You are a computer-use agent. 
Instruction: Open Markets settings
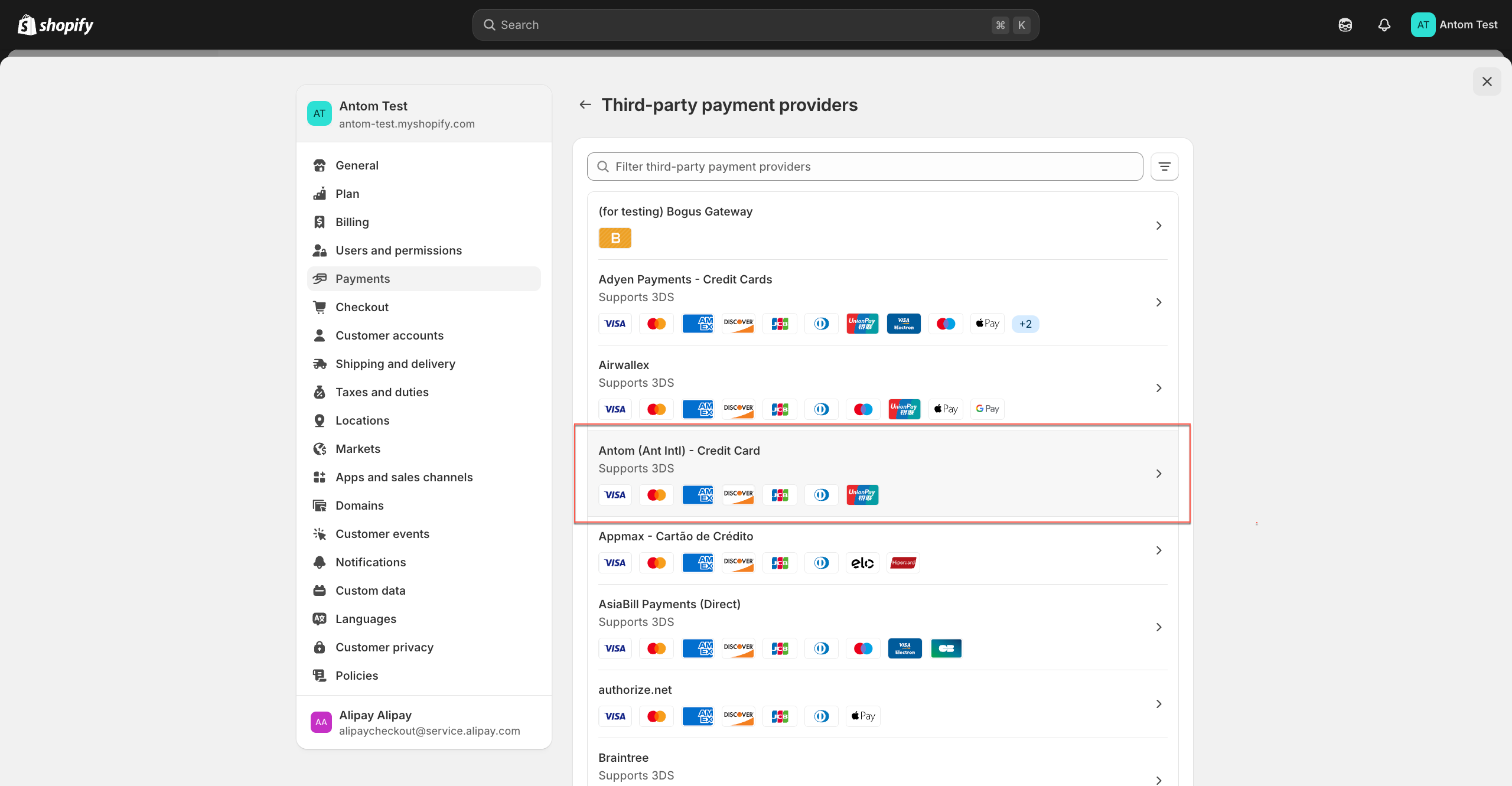click(424, 449)
